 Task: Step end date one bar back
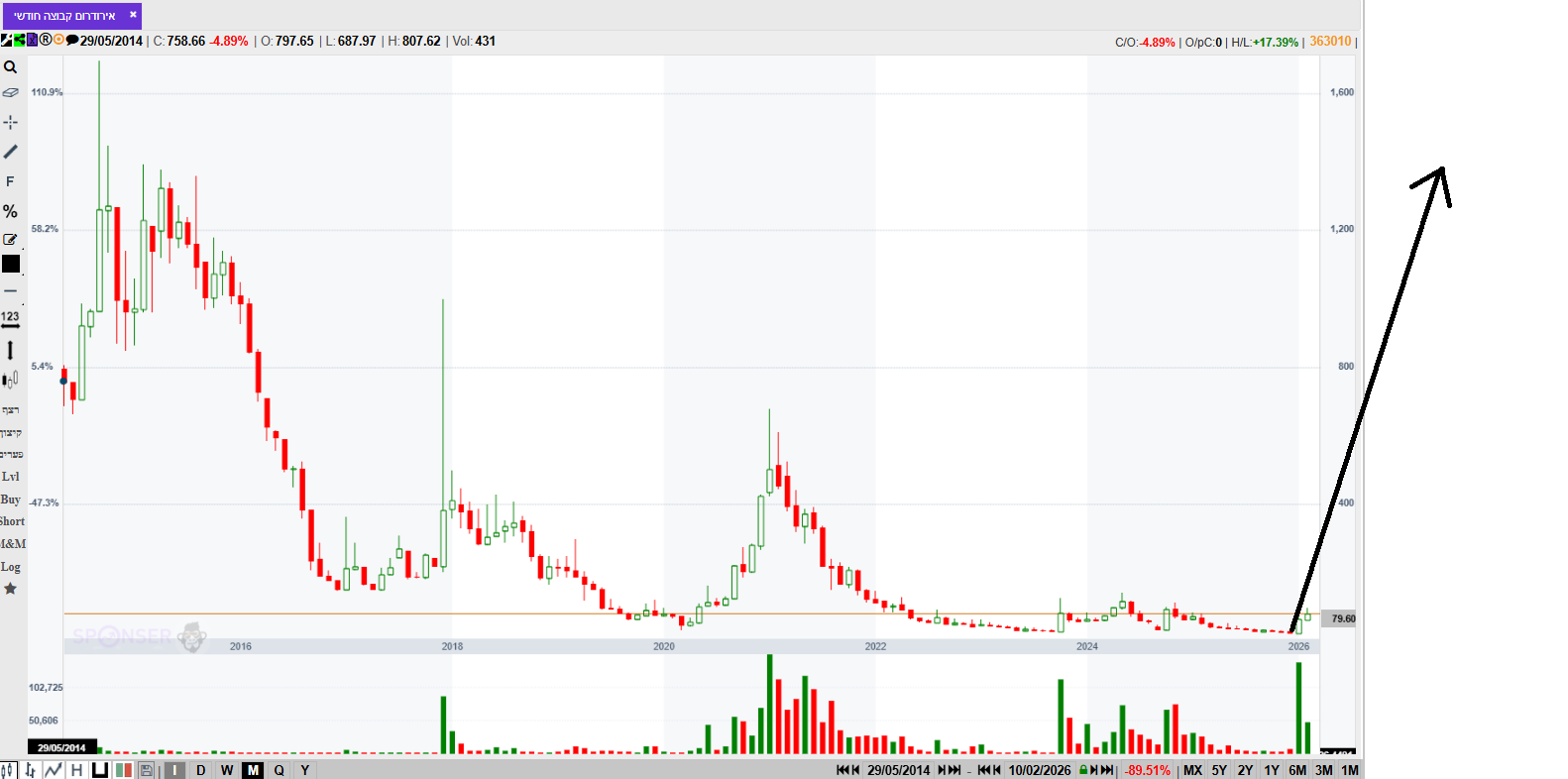(x=997, y=770)
